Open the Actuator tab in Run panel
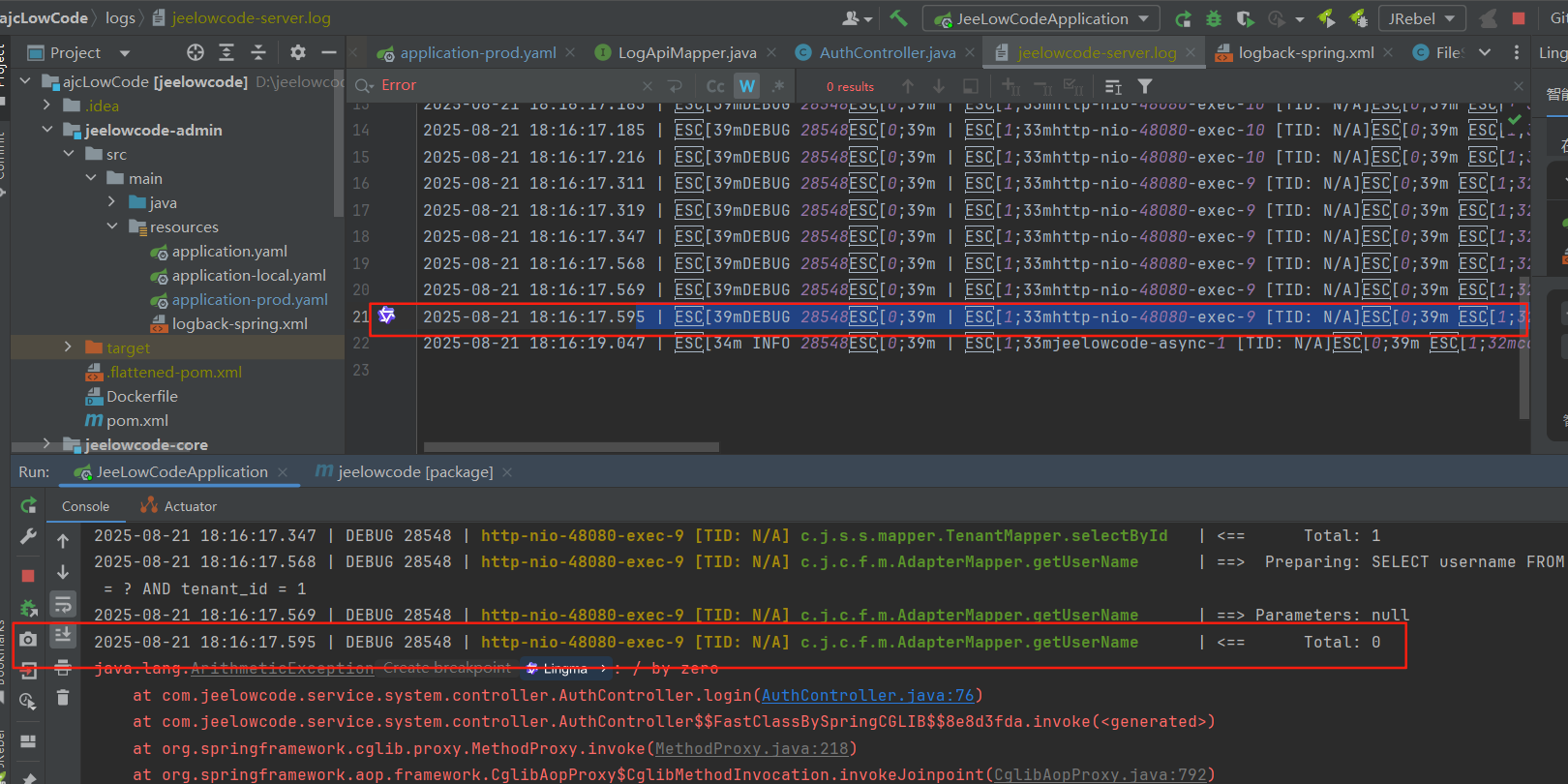 coord(179,506)
